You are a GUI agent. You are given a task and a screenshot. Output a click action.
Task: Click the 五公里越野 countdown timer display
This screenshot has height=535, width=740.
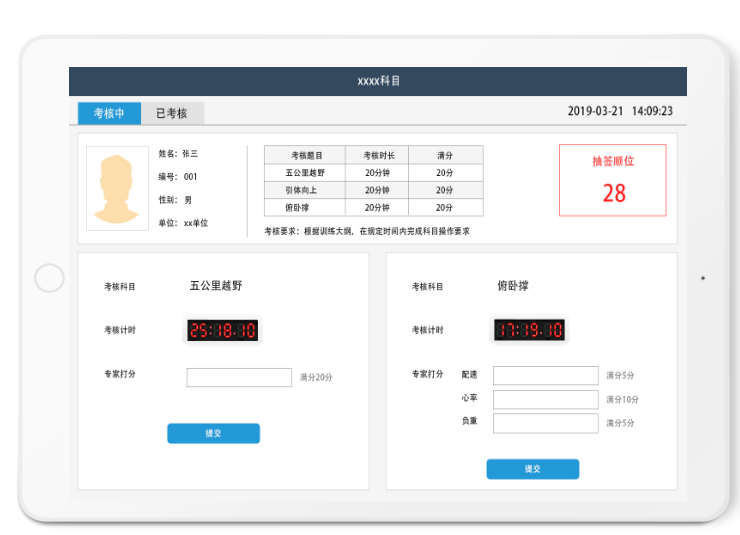(222, 330)
